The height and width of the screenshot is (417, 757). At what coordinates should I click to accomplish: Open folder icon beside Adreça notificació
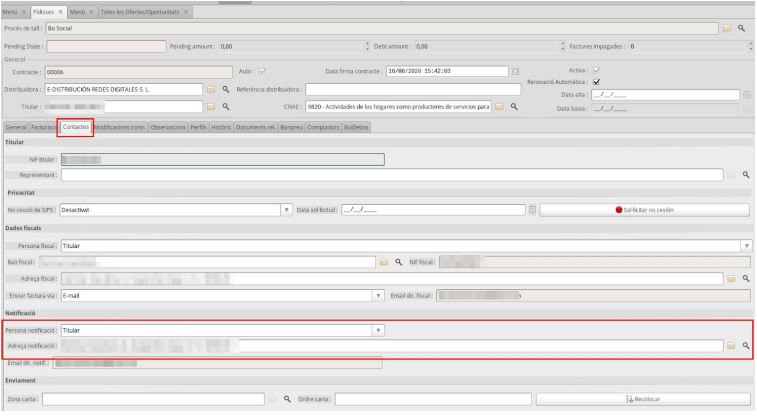pyautogui.click(x=731, y=346)
